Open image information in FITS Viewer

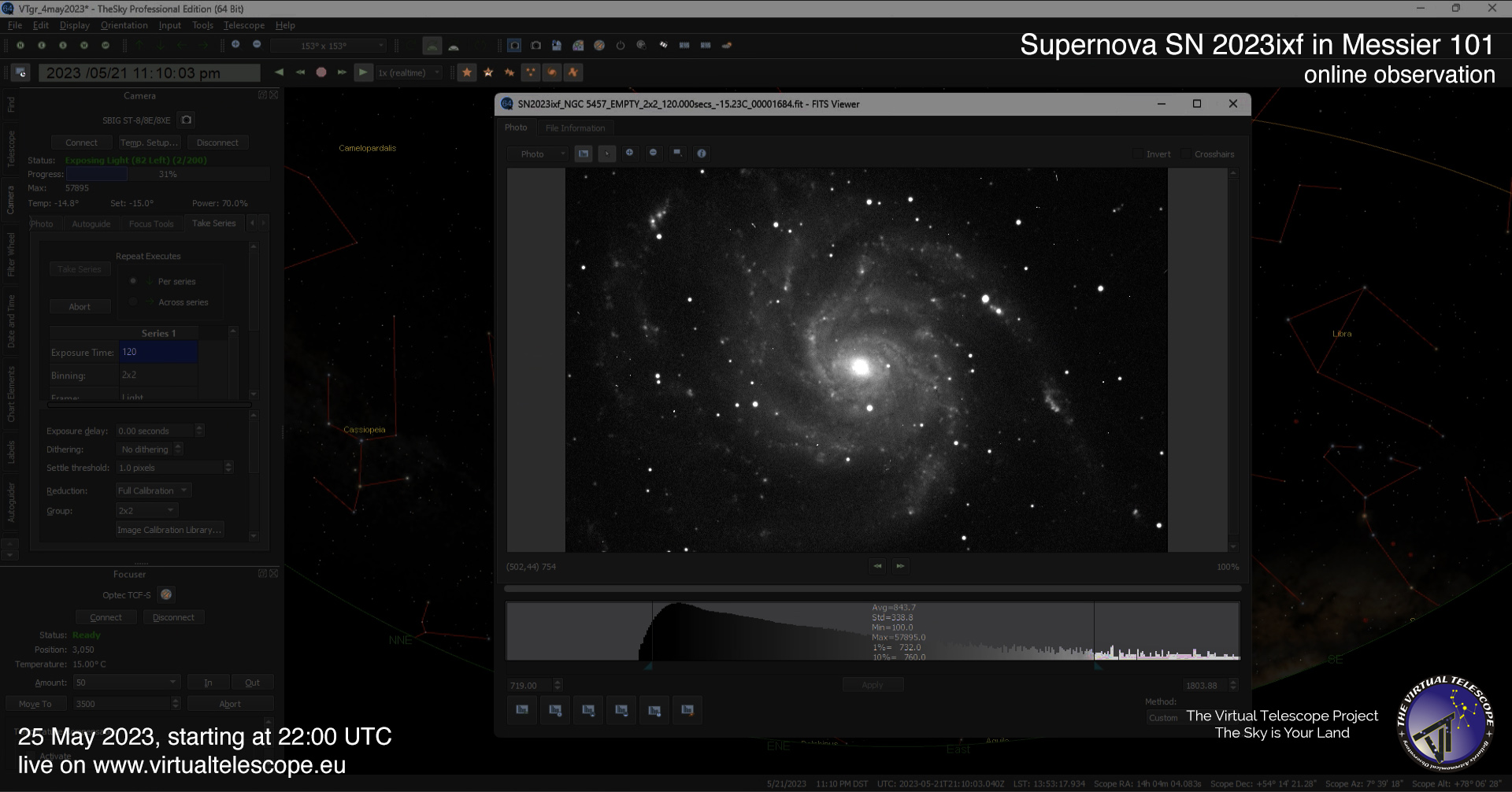click(x=702, y=154)
